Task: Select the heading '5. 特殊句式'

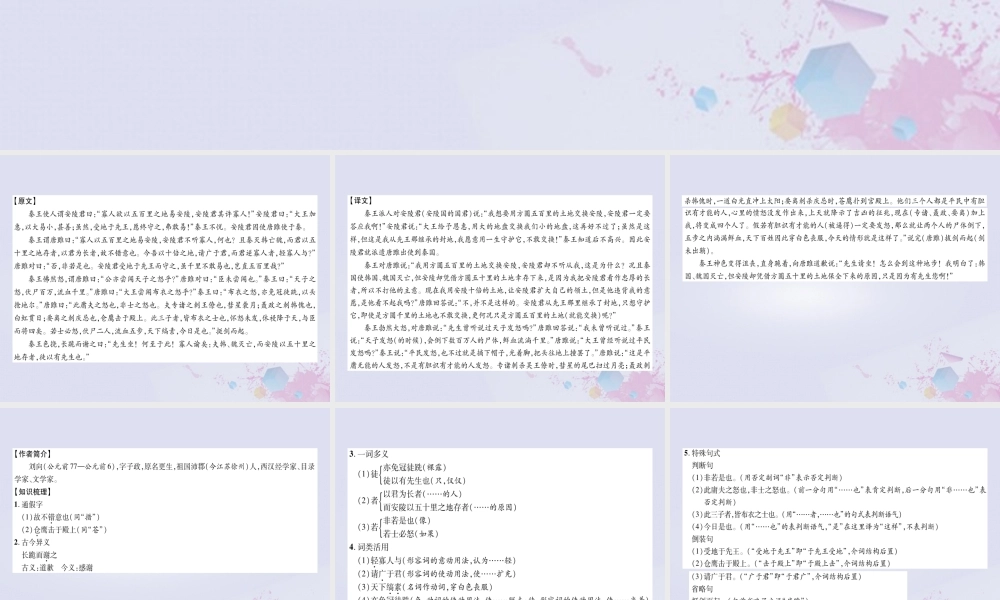Action: (702, 453)
